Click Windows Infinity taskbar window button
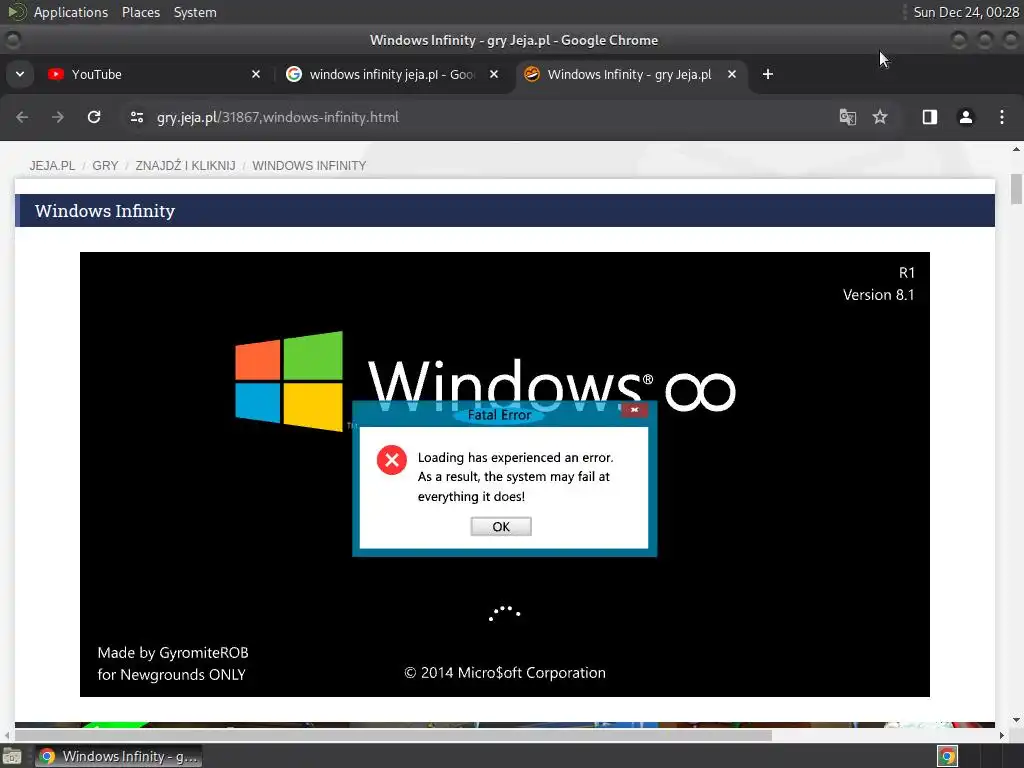This screenshot has width=1024, height=768. [119, 756]
